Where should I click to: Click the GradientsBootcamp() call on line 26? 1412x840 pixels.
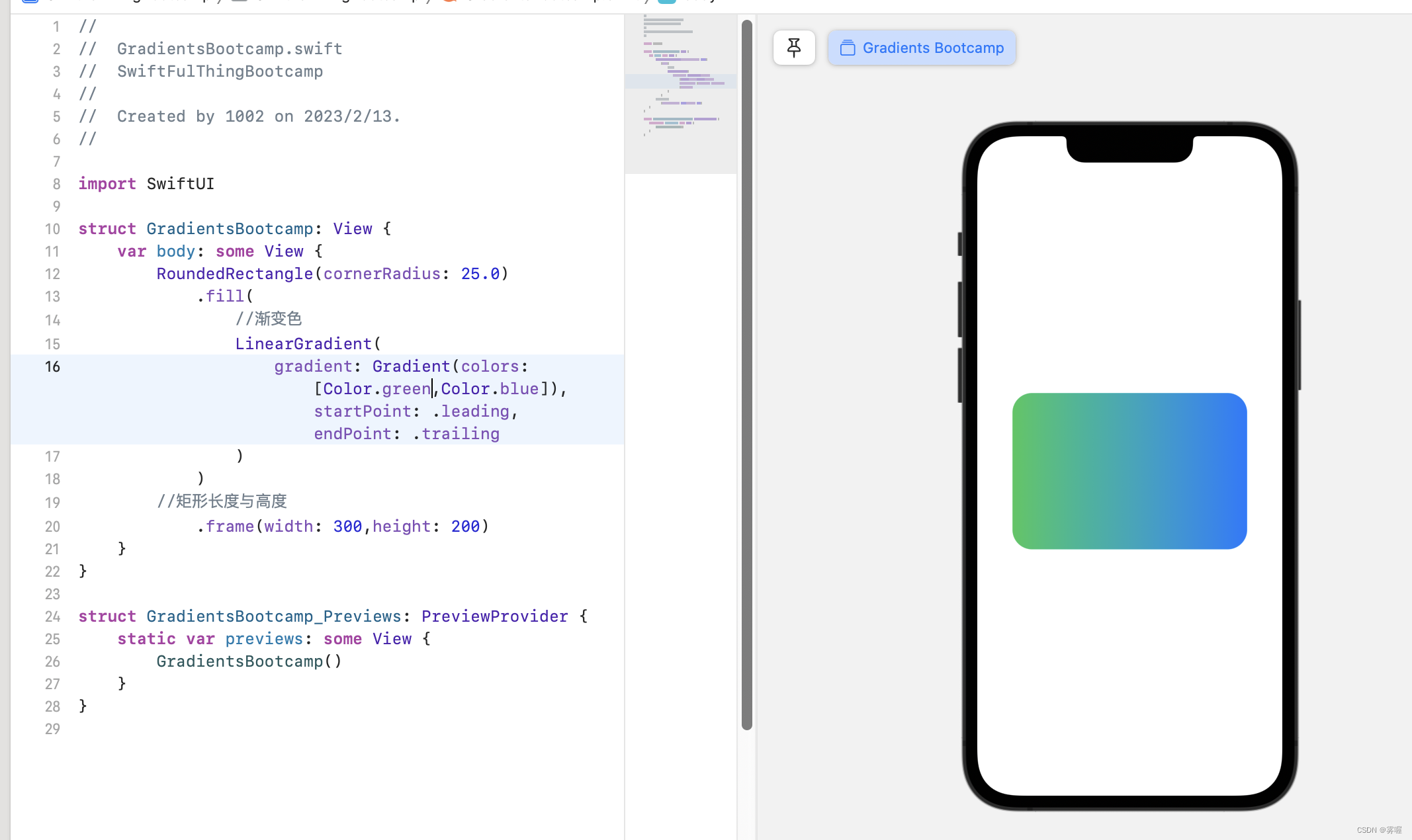tap(249, 661)
